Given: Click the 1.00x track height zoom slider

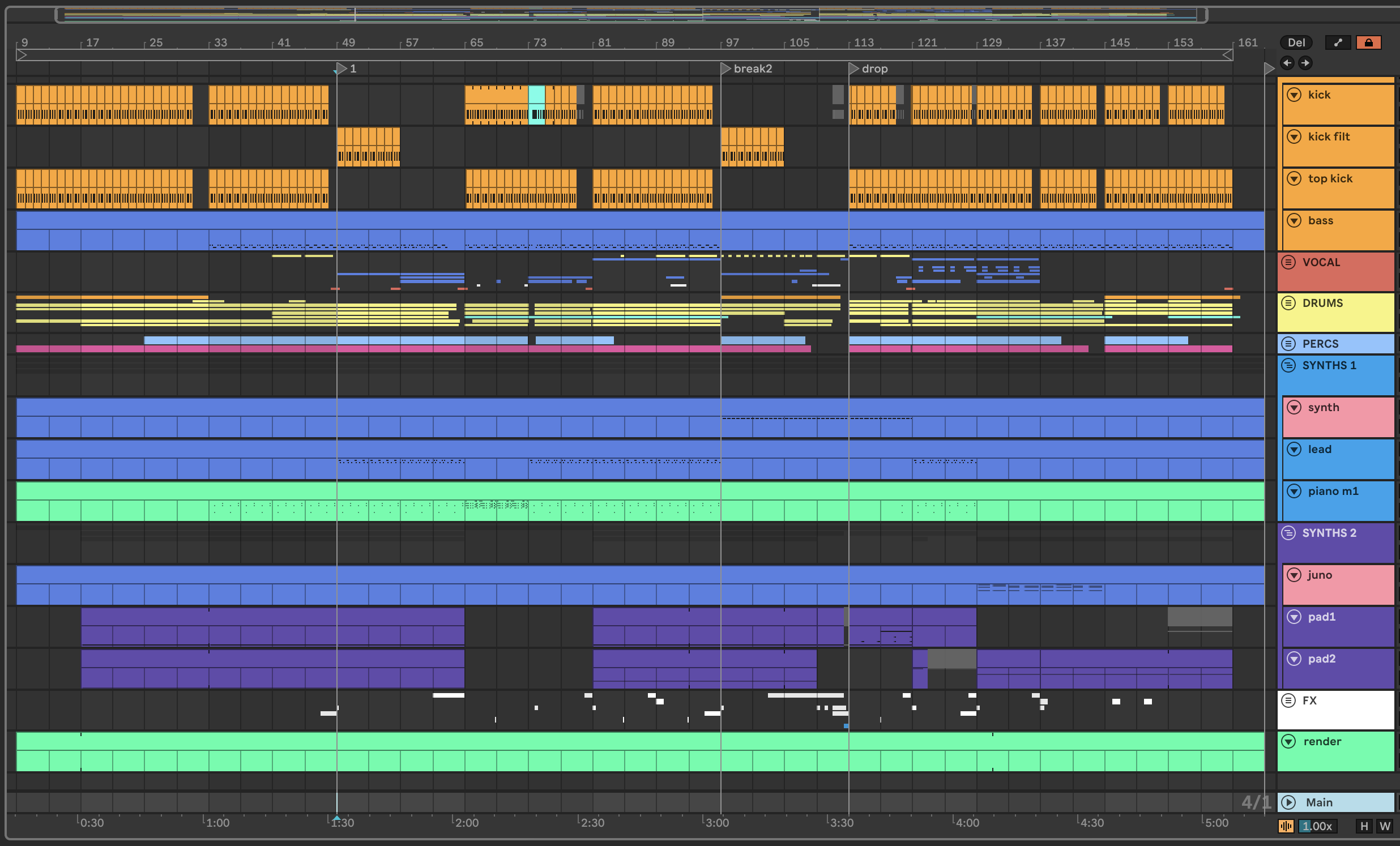Looking at the screenshot, I should point(1317,826).
